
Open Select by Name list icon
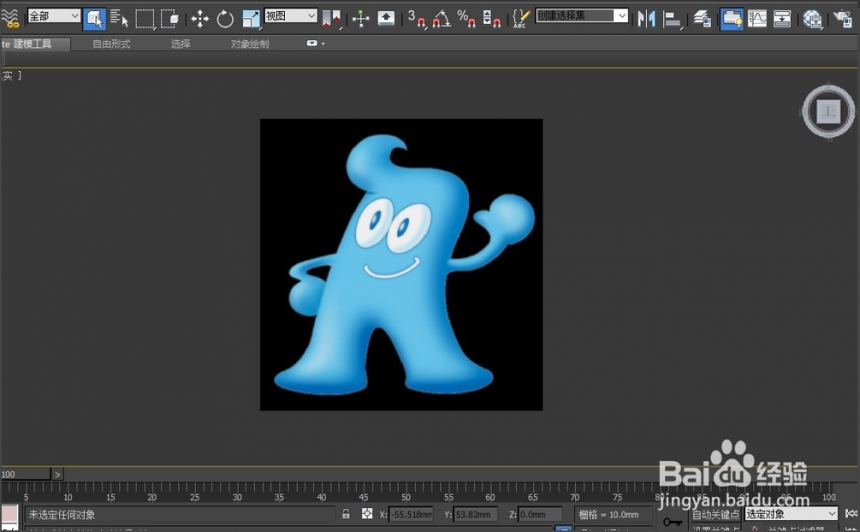(x=118, y=19)
